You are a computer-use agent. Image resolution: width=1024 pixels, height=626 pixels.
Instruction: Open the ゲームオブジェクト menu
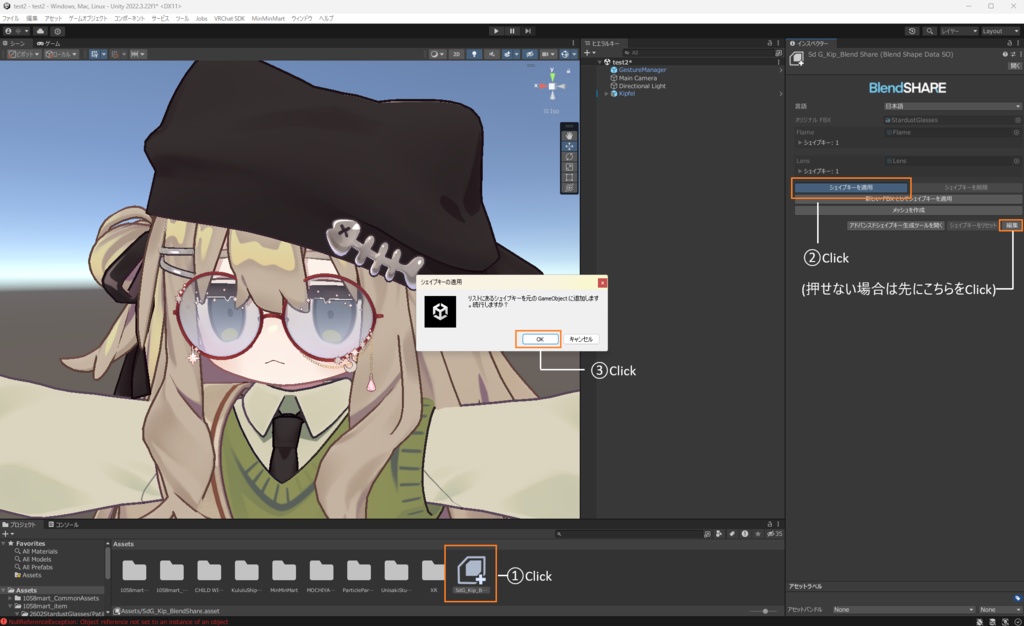coord(88,18)
